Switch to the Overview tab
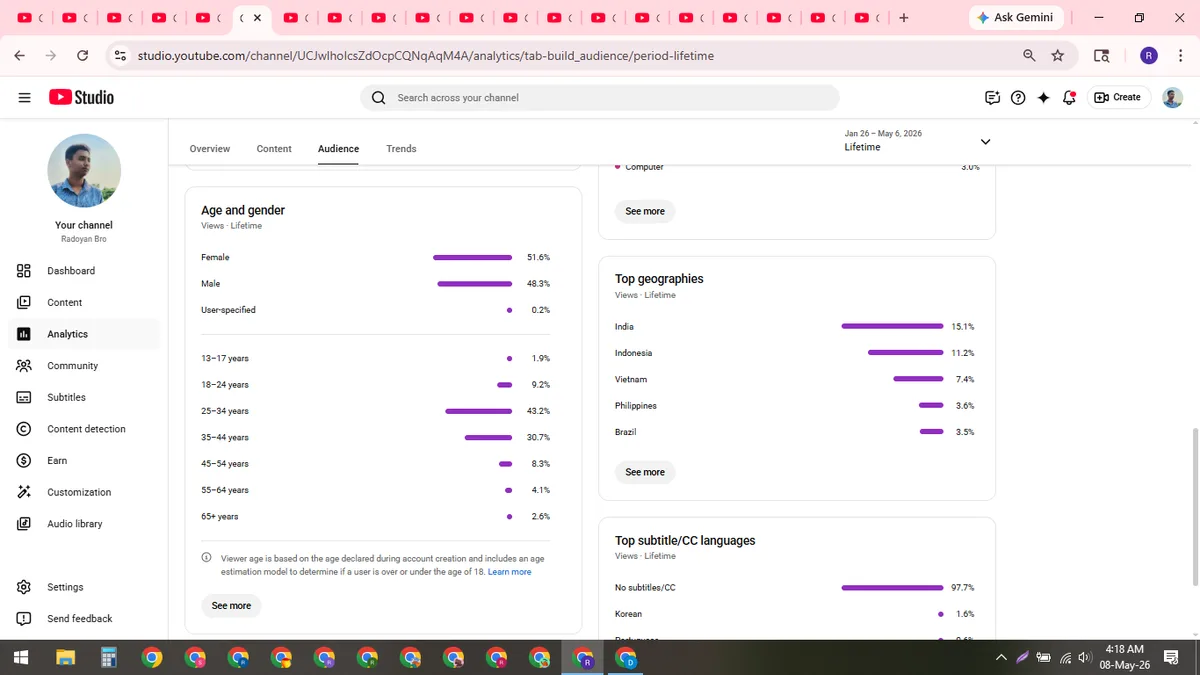Viewport: 1200px width, 675px height. pos(210,149)
